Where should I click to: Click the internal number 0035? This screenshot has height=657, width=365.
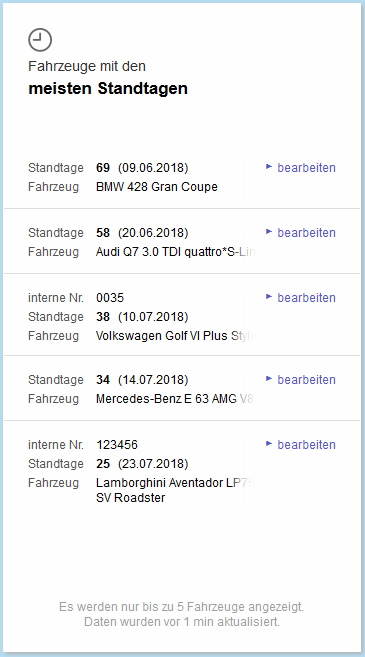110,298
